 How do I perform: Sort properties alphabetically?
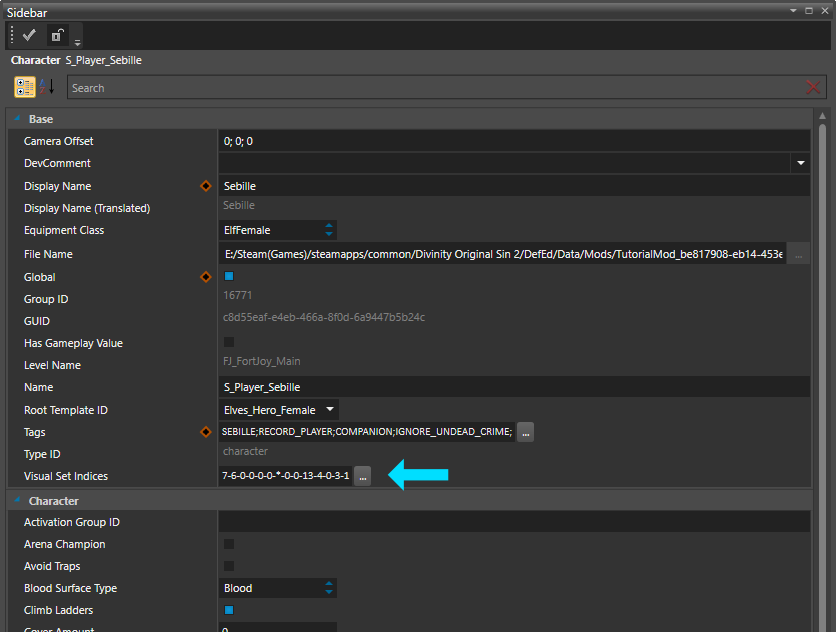coord(47,87)
